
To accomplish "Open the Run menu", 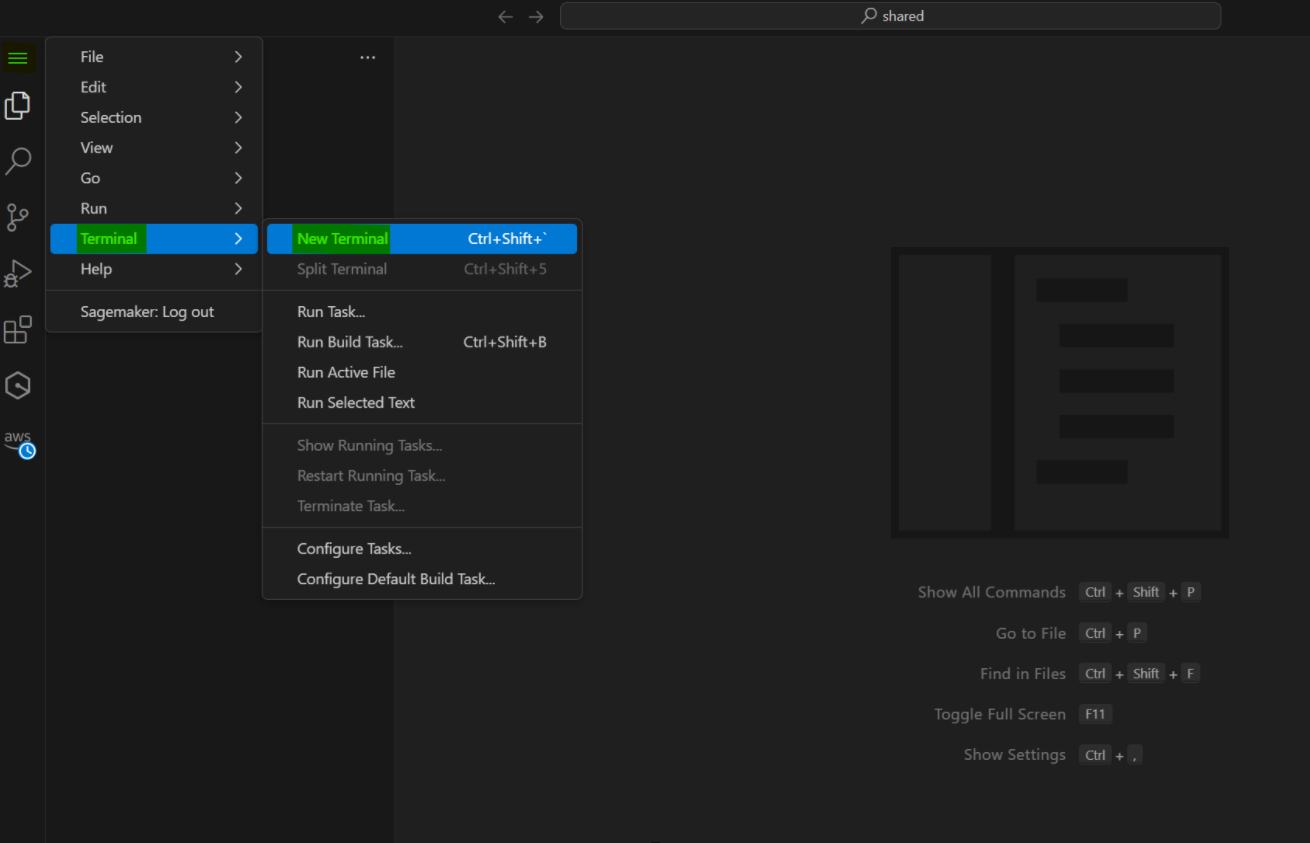I will 154,208.
